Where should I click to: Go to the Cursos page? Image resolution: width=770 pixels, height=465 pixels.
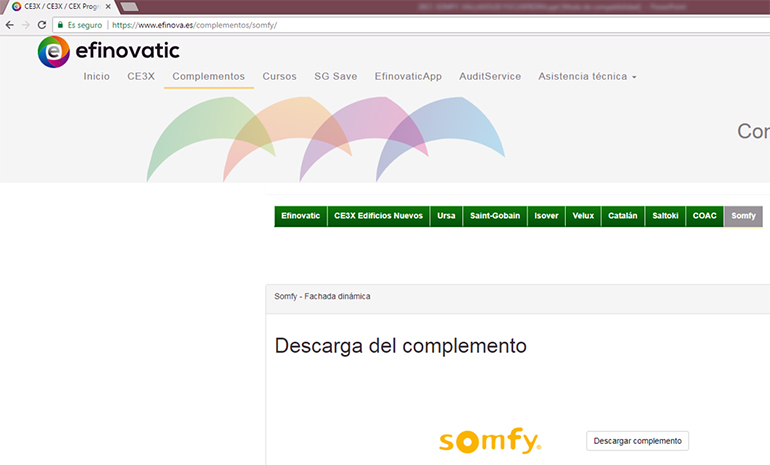pos(279,76)
